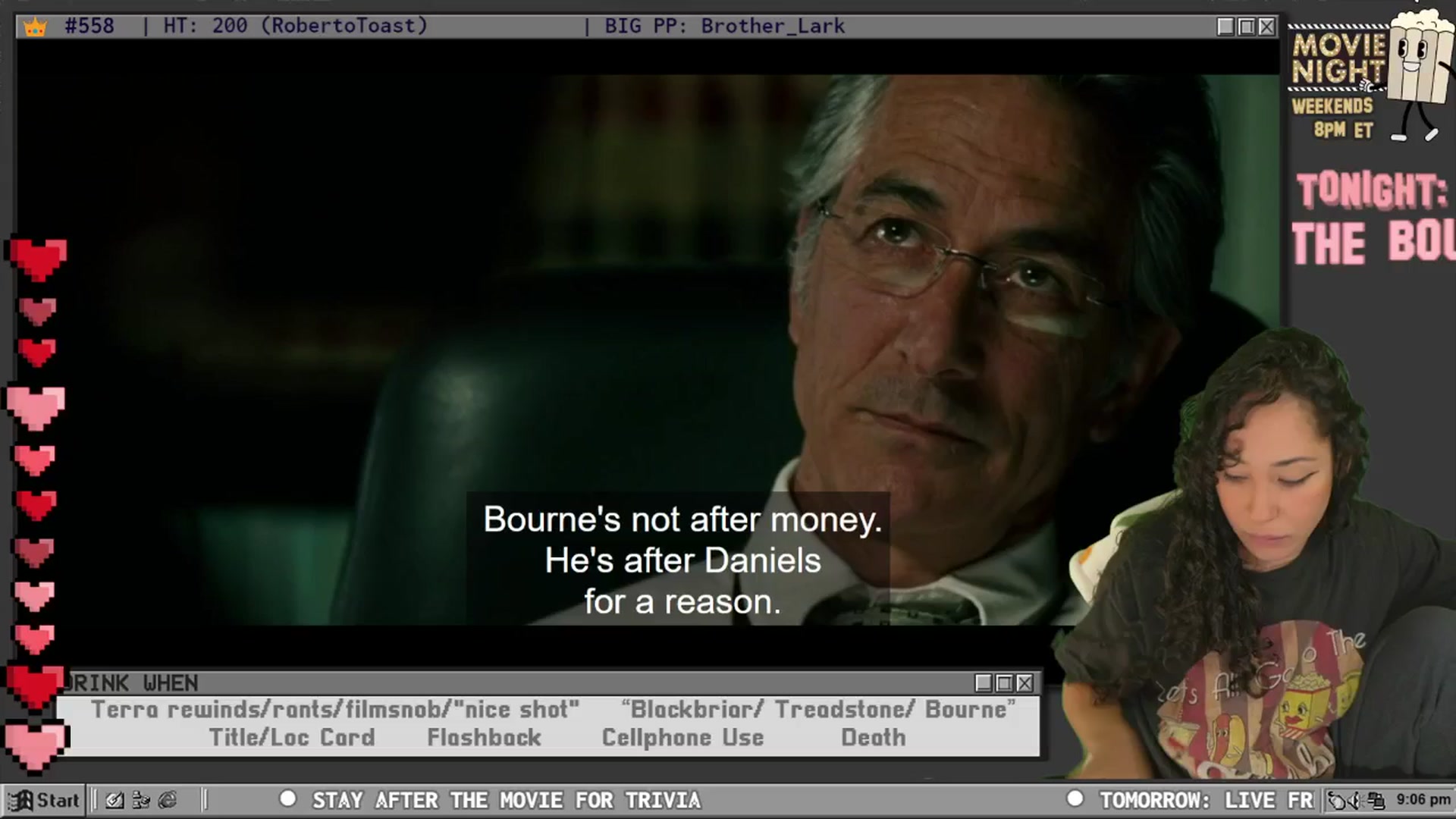This screenshot has width=1456, height=819.
Task: Select the "Flashback" rule
Action: click(484, 737)
